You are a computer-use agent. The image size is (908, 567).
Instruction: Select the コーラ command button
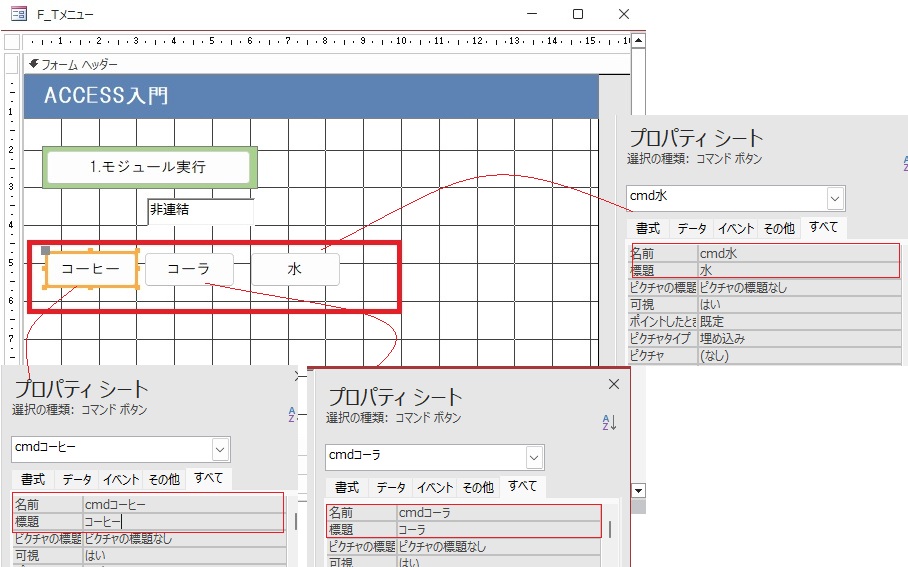click(x=189, y=269)
